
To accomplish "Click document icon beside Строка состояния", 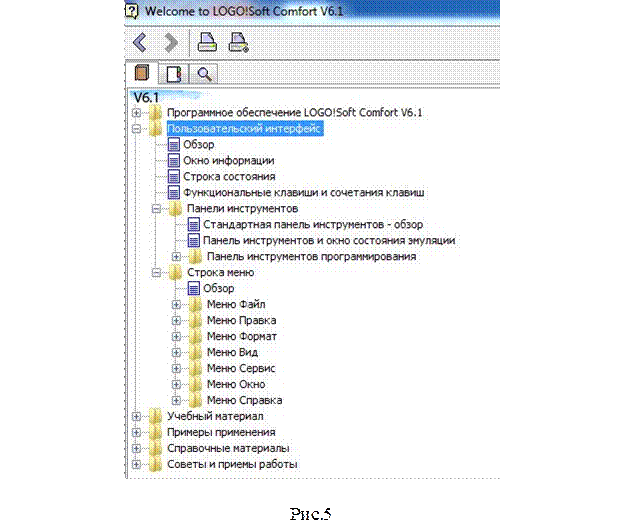I will pos(174,176).
